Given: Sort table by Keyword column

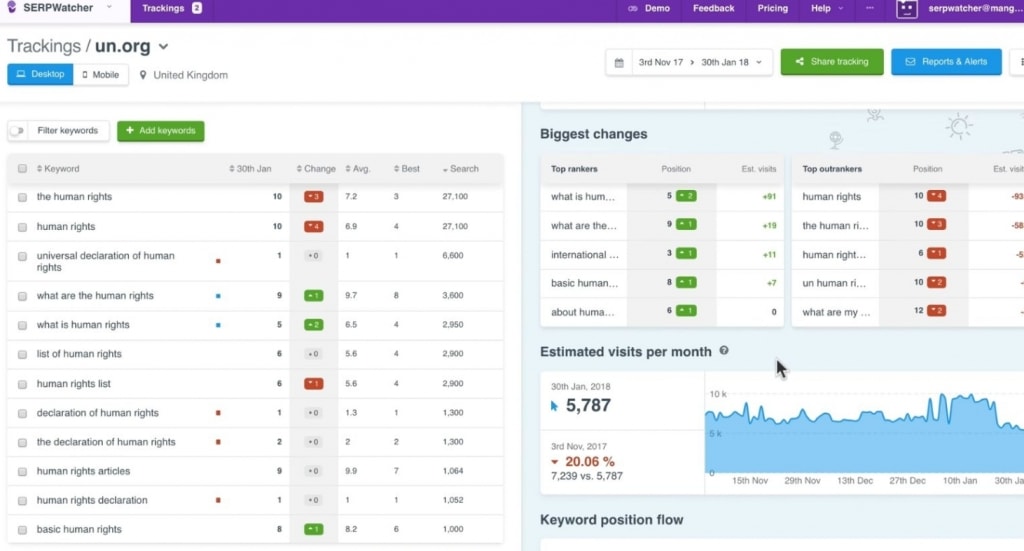Looking at the screenshot, I should click(58, 168).
